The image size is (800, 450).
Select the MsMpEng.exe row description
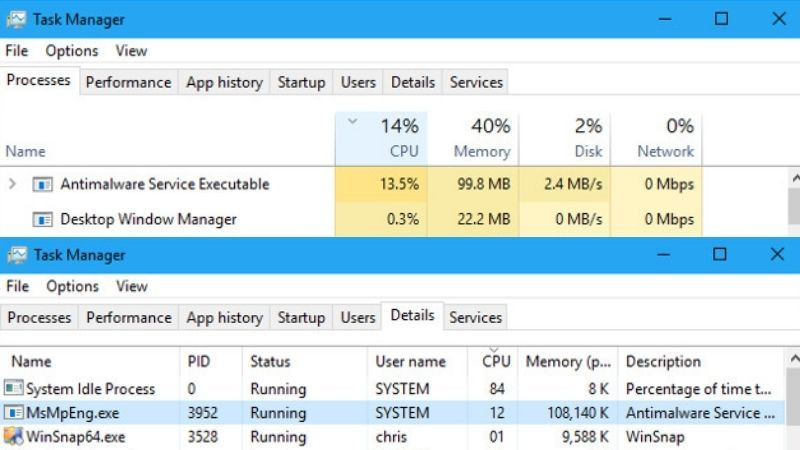click(x=699, y=412)
